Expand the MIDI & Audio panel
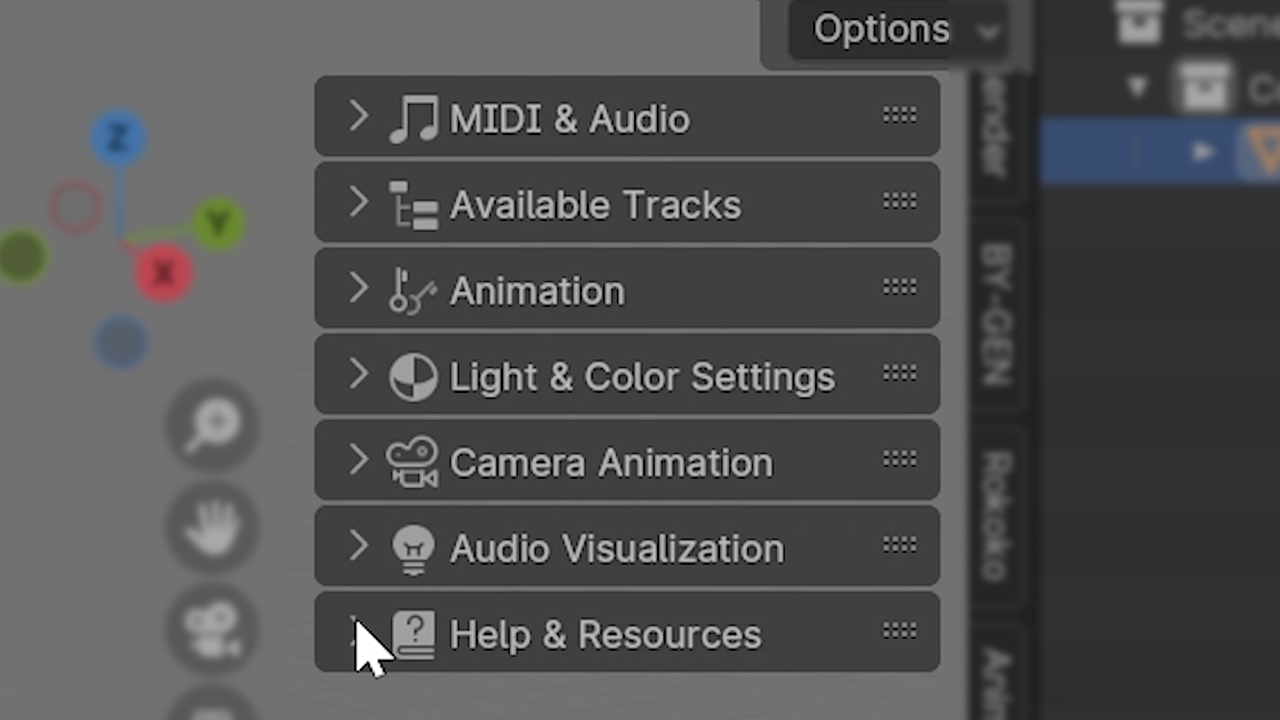Screen dimensions: 1280x720 pos(359,117)
